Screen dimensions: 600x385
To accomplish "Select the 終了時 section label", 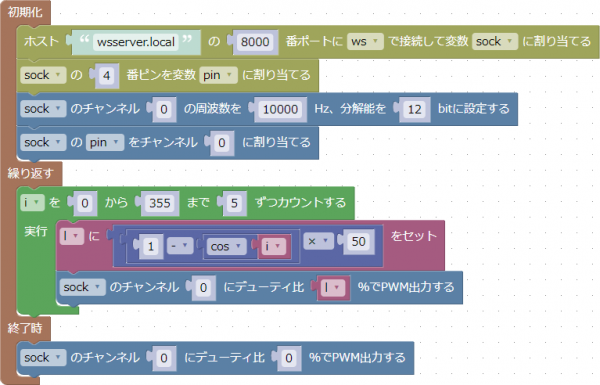I will (25, 328).
